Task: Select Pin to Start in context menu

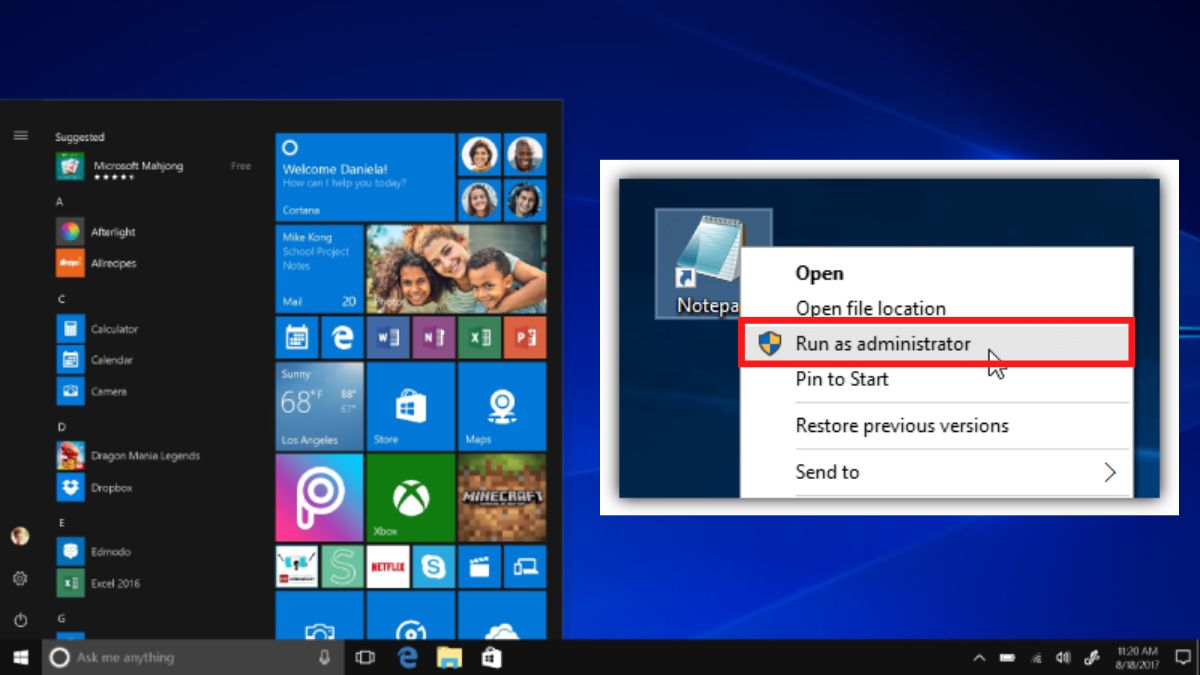Action: coord(842,379)
